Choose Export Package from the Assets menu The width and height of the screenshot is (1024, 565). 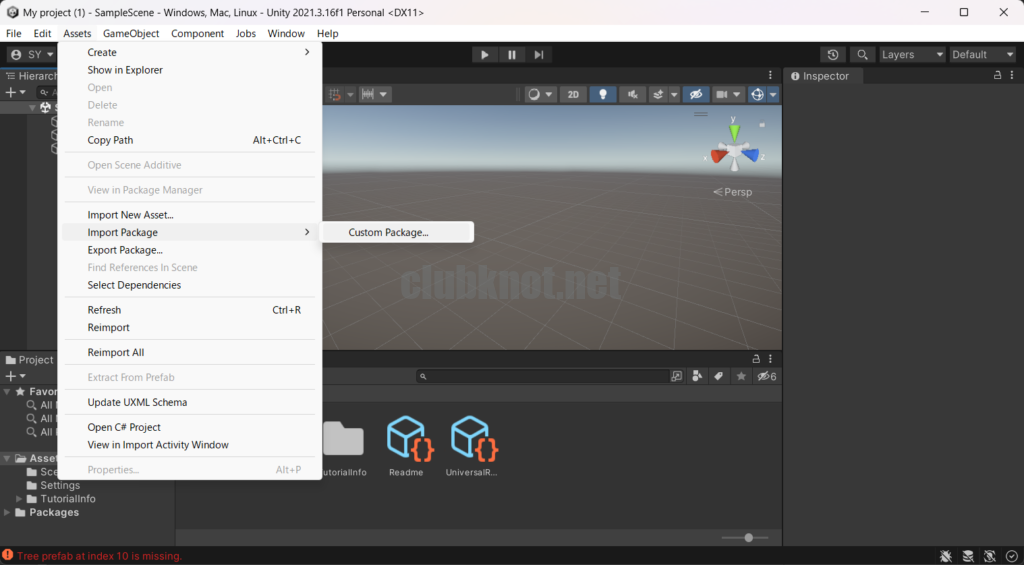click(x=125, y=250)
